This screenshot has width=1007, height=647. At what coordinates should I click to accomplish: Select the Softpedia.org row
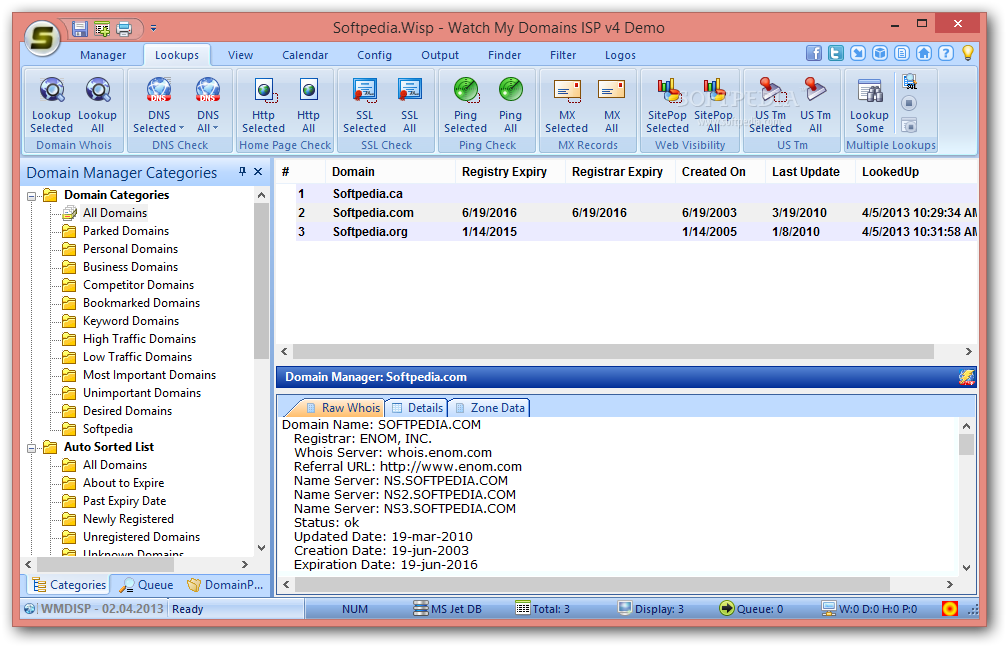[x=636, y=232]
